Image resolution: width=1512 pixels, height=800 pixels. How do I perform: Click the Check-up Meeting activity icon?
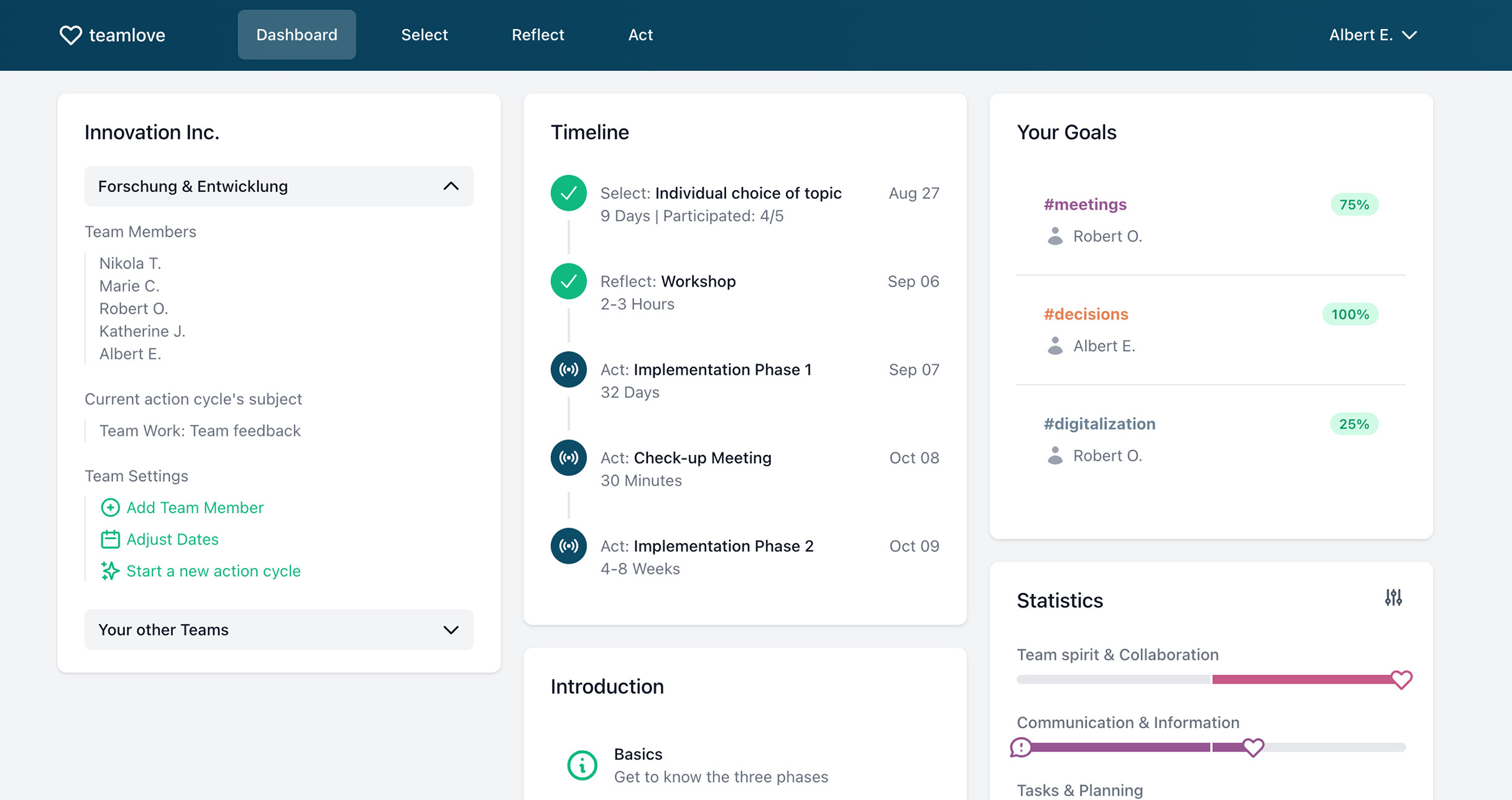(568, 457)
